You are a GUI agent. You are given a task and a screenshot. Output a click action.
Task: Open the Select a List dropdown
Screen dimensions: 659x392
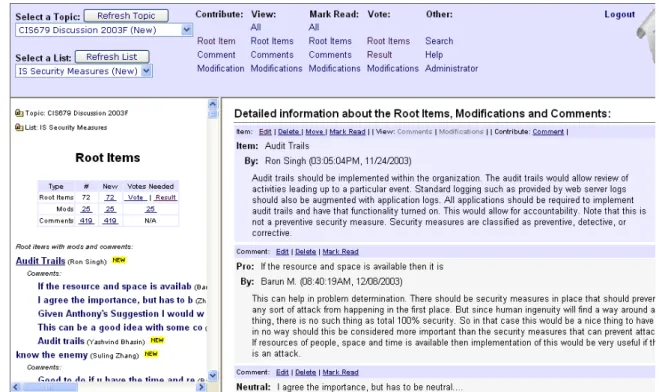click(x=146, y=71)
